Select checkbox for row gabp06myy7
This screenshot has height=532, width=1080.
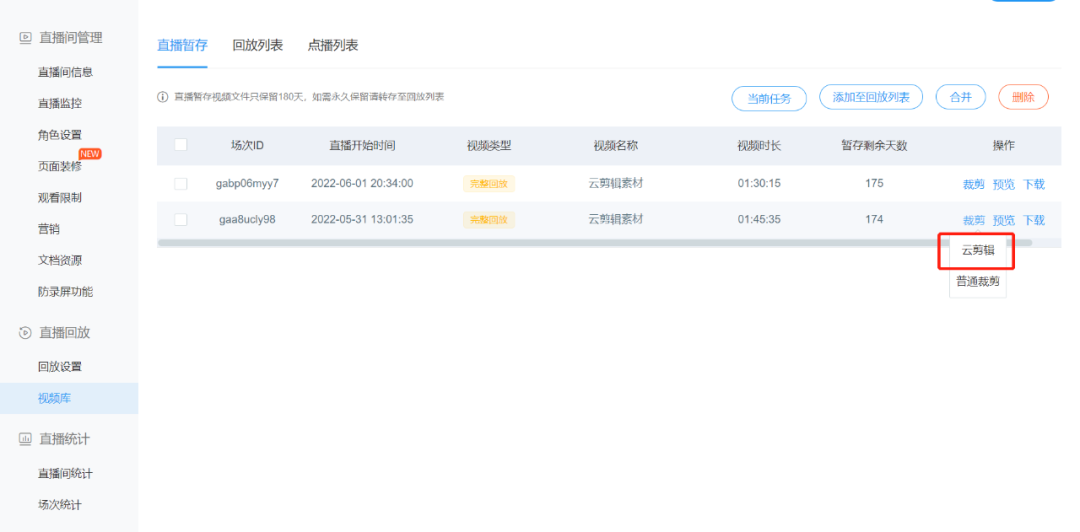click(181, 184)
